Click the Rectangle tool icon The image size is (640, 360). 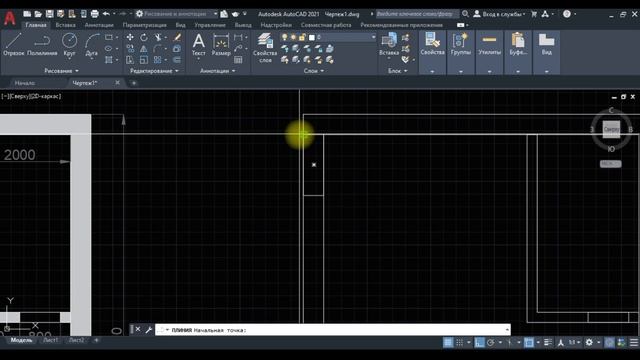coord(109,38)
